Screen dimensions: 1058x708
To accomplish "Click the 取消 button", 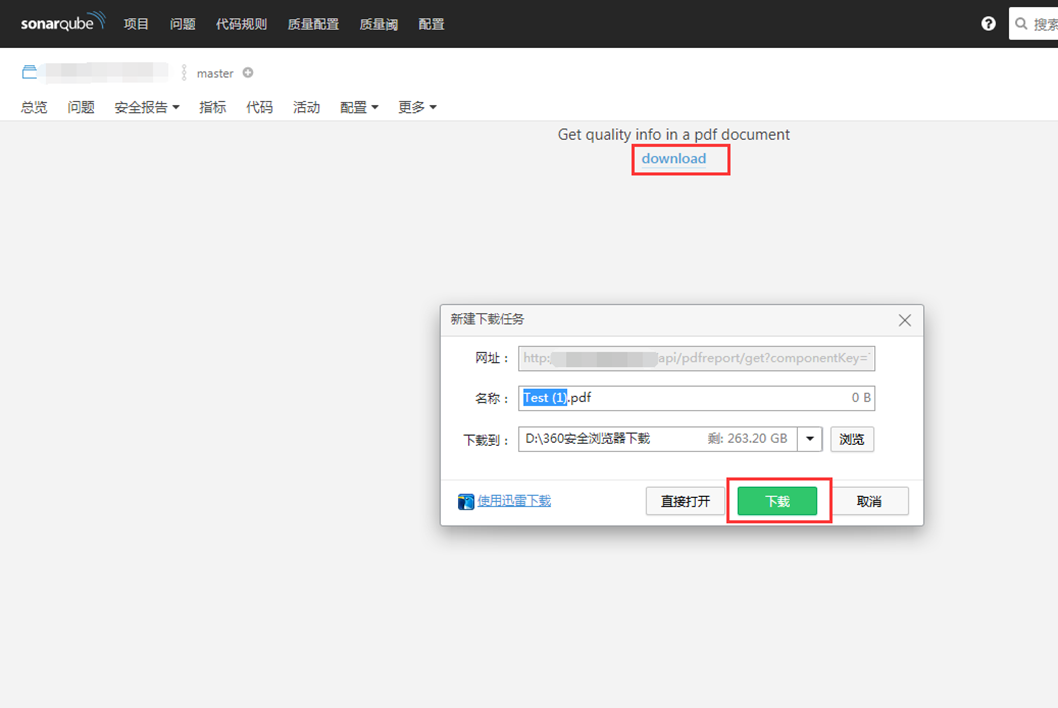I will (869, 501).
